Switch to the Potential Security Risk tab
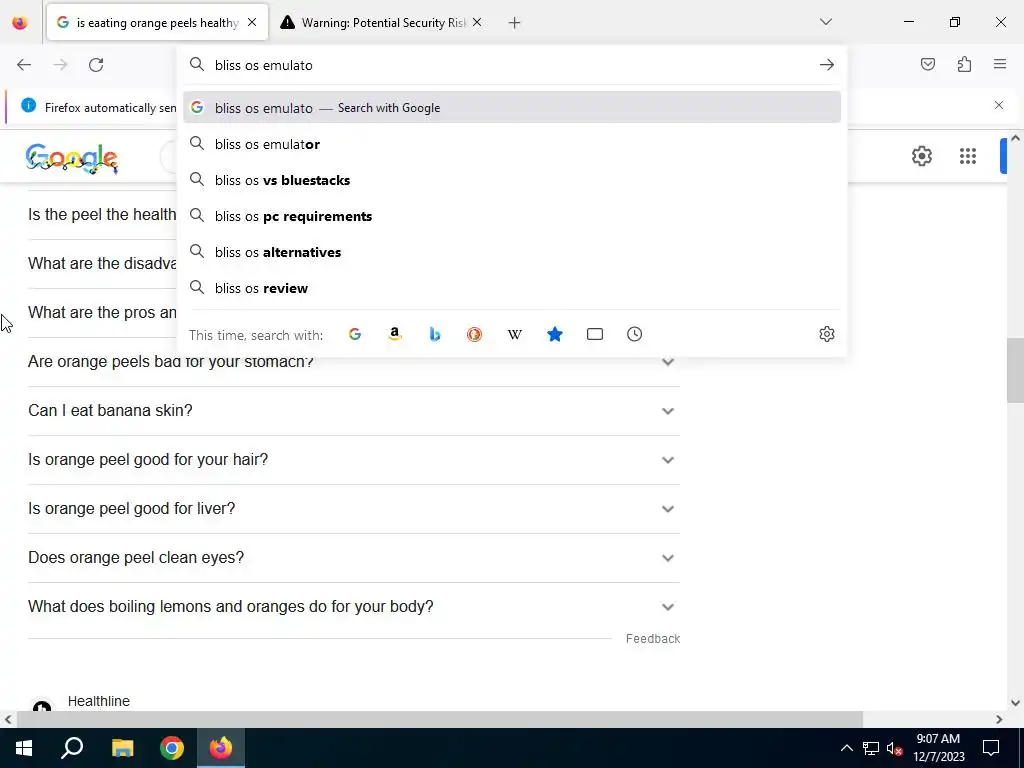 381,23
